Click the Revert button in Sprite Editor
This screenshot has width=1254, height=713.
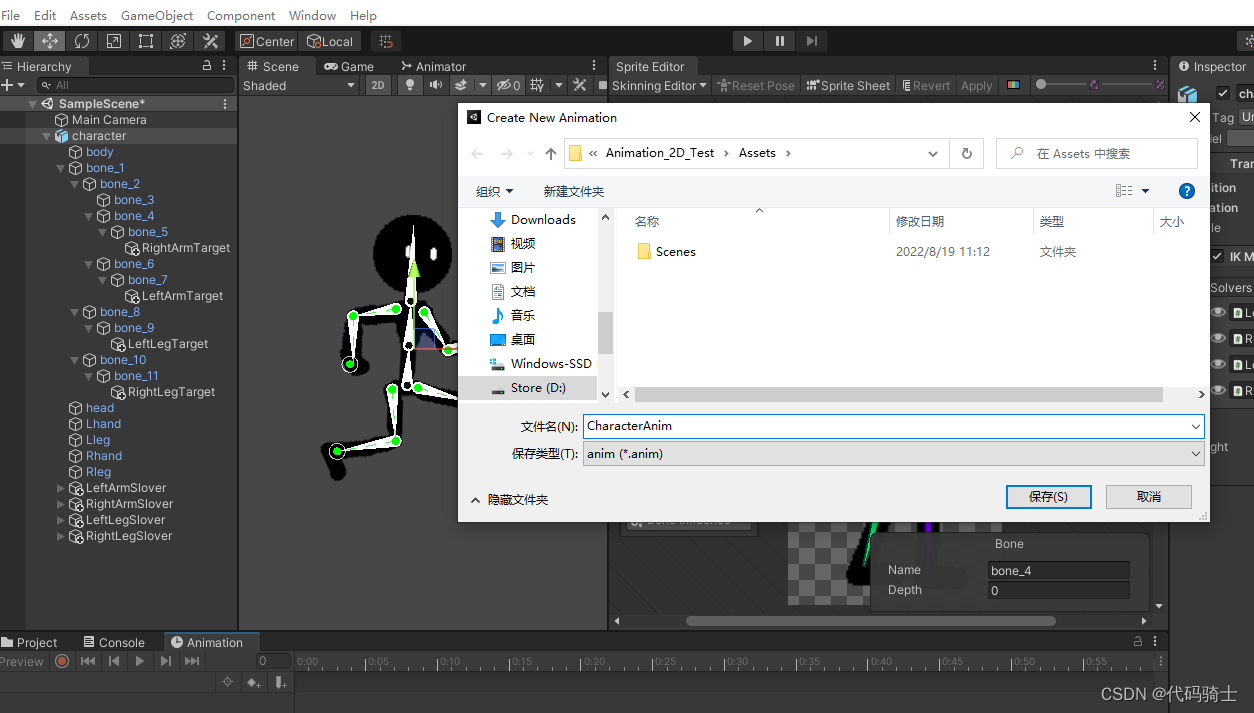click(925, 85)
